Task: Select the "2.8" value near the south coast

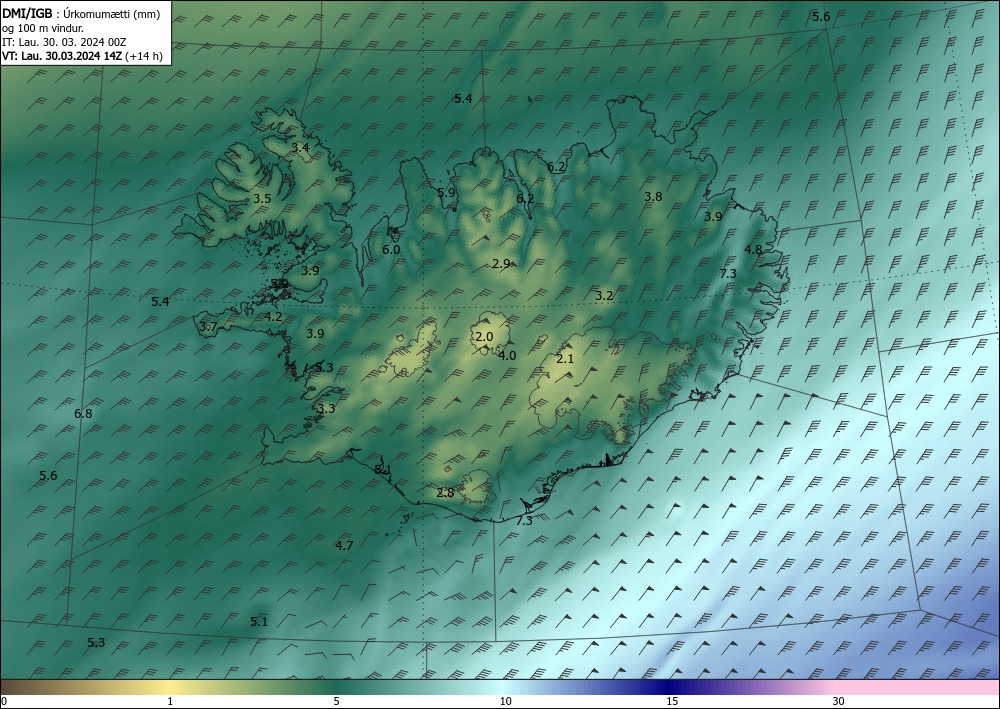Action: coord(445,492)
